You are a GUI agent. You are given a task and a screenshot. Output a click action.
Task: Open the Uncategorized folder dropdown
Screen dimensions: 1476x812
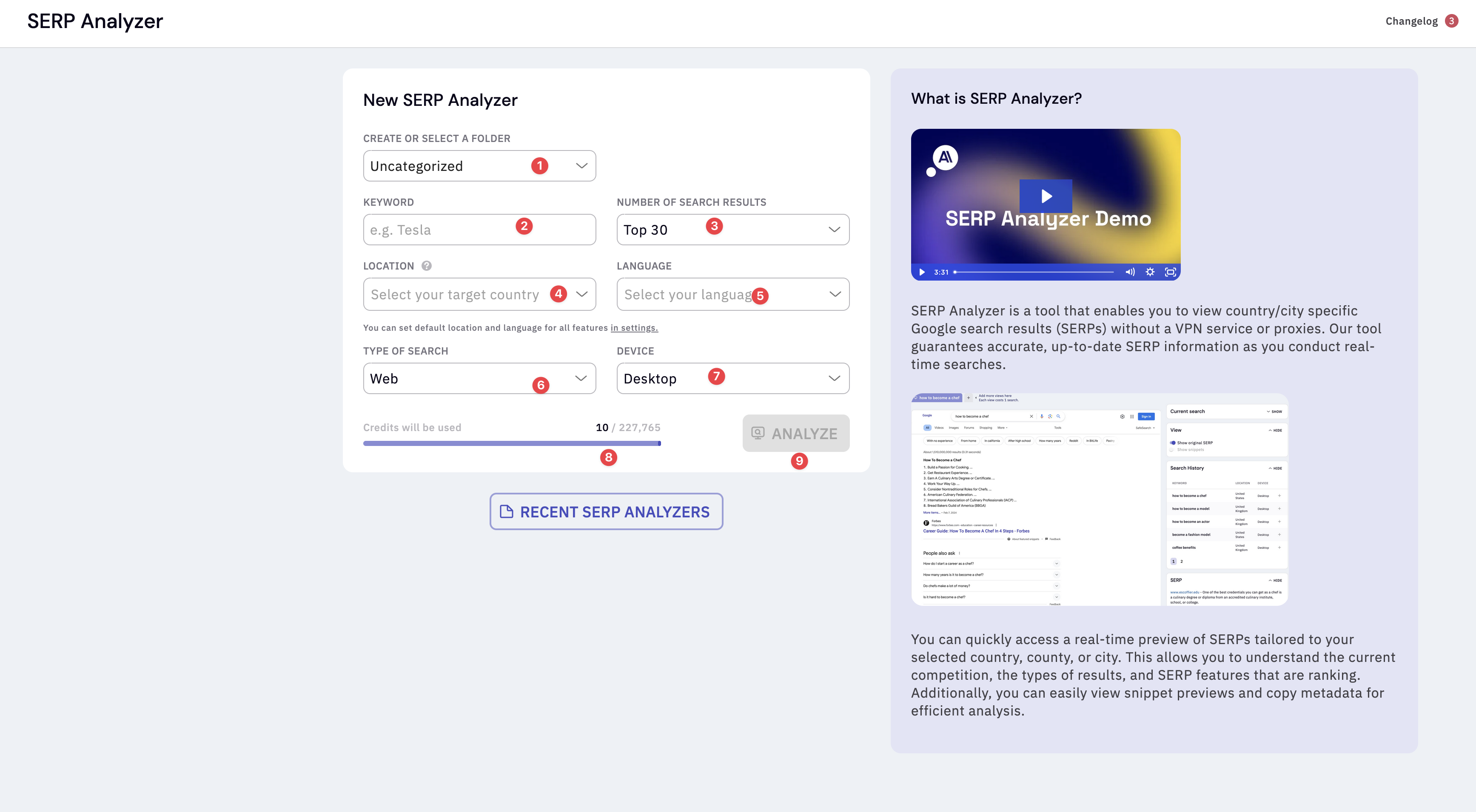tap(479, 166)
